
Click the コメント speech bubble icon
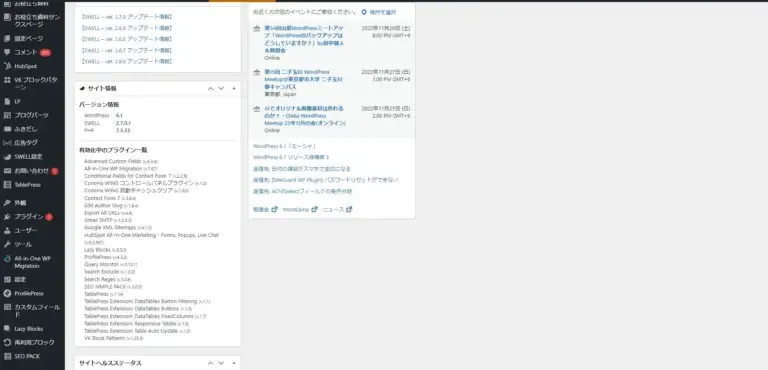pos(7,52)
